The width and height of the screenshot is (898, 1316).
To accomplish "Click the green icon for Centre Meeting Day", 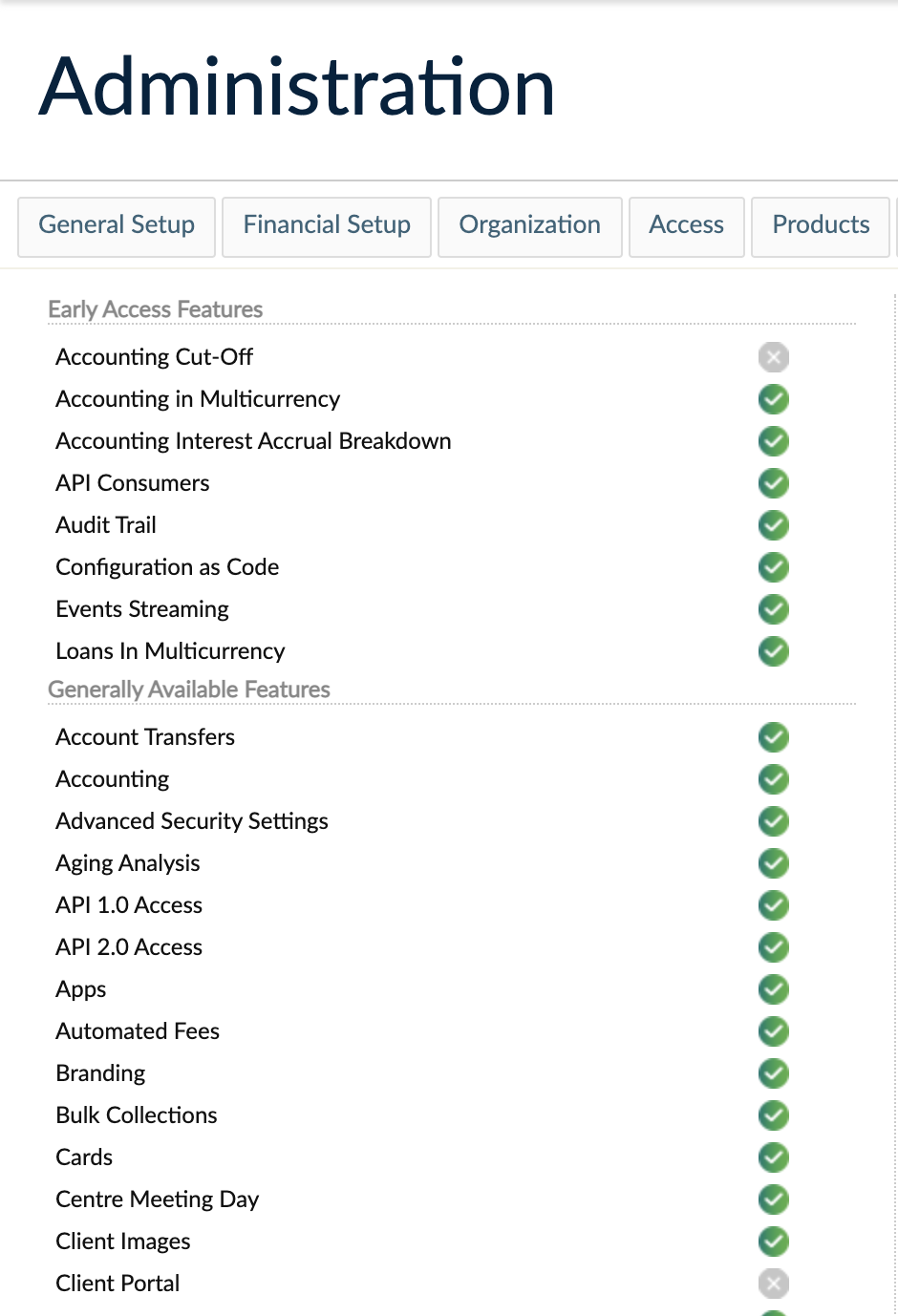I will pyautogui.click(x=773, y=1199).
